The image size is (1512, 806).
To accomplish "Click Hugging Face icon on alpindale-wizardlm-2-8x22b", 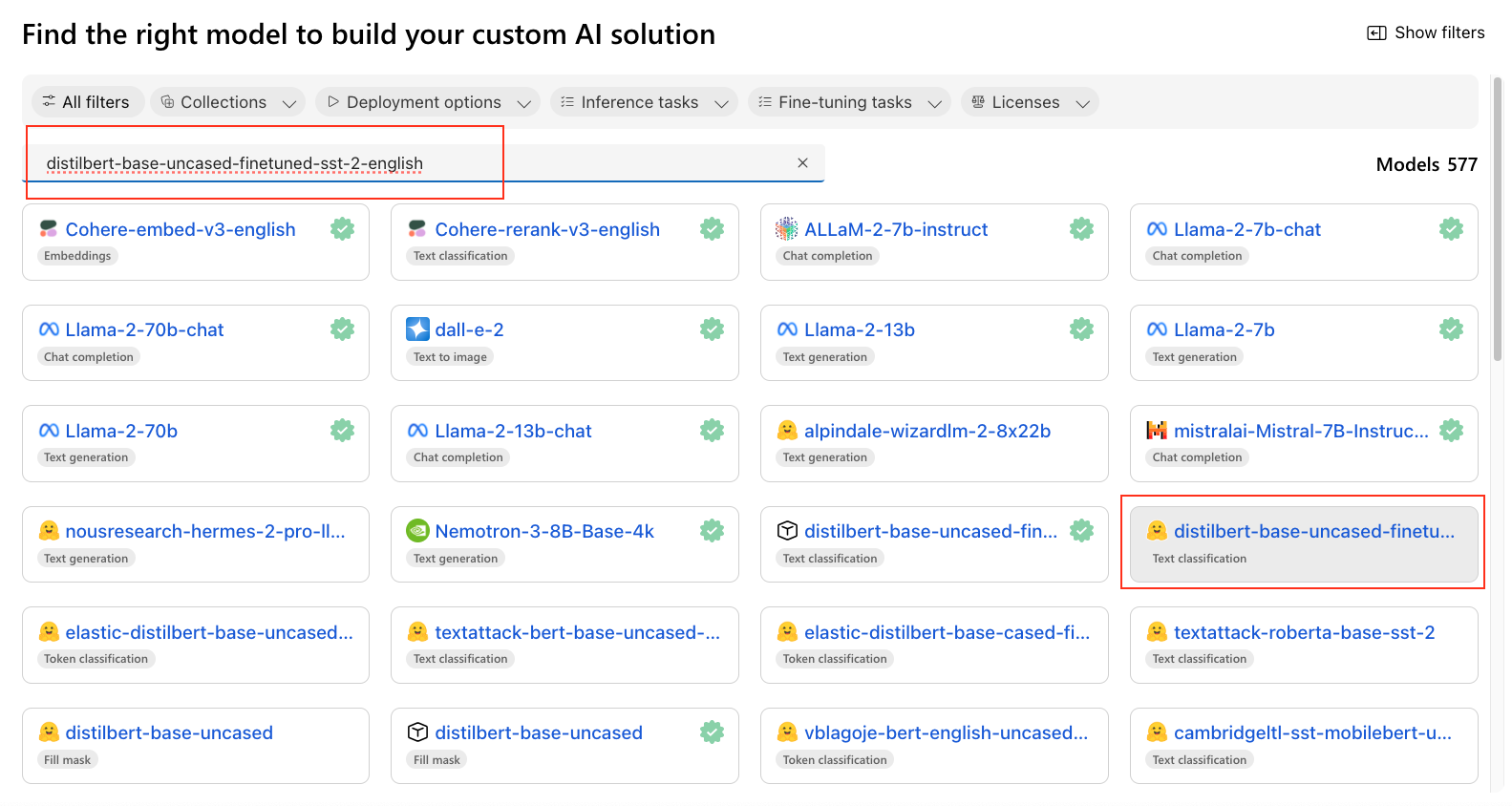I will coord(787,431).
